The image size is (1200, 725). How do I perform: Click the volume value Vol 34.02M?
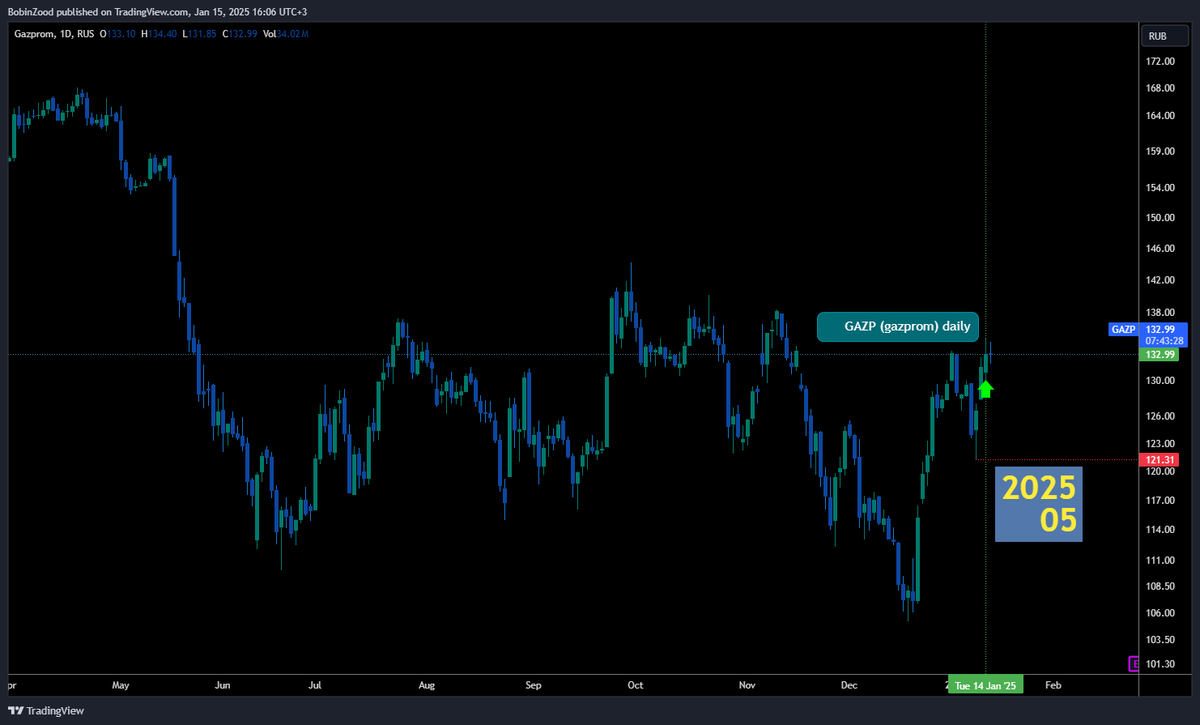coord(286,34)
